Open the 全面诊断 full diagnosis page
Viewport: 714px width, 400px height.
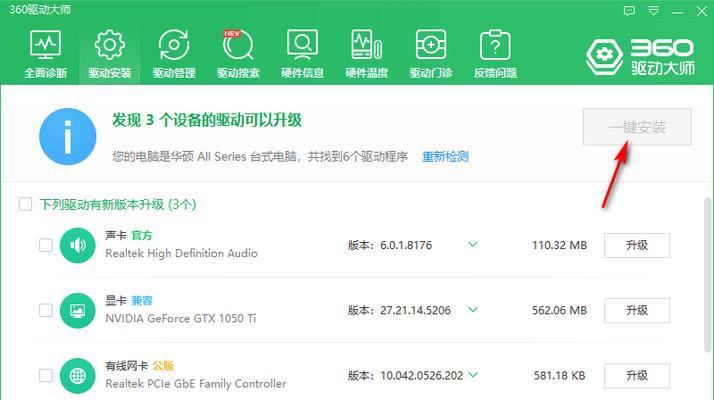[46, 55]
